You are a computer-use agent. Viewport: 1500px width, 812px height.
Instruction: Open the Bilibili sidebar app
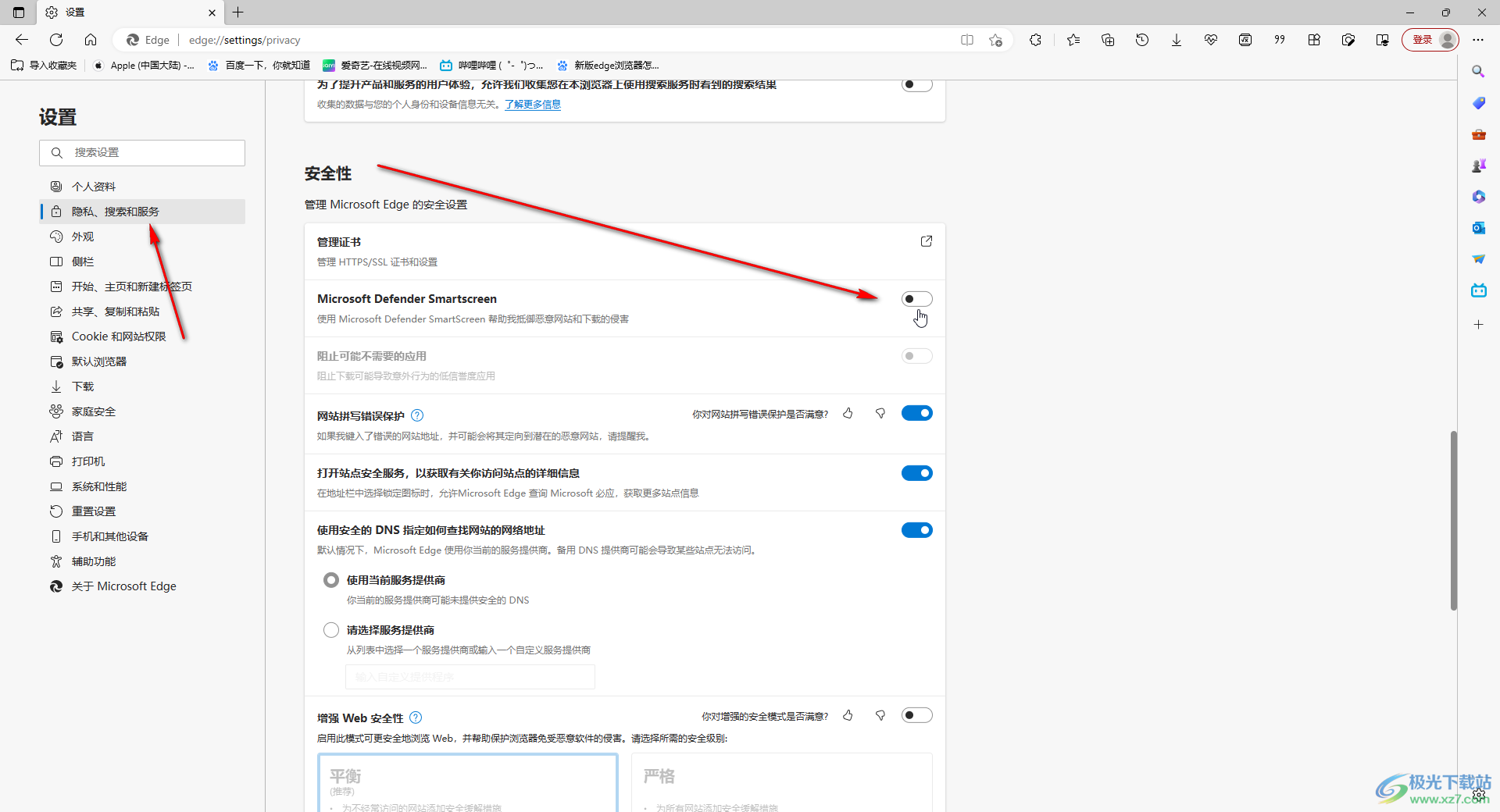tap(1478, 290)
